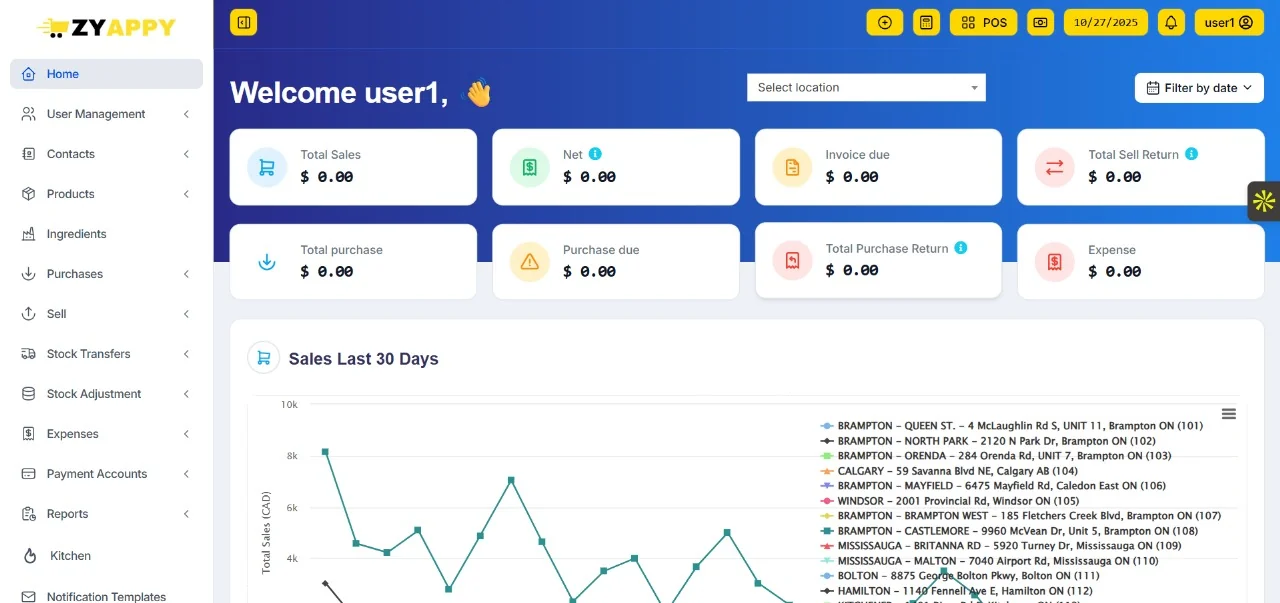Click the teal sales line on the chart
This screenshot has height=603, width=1280.
click(x=512, y=480)
